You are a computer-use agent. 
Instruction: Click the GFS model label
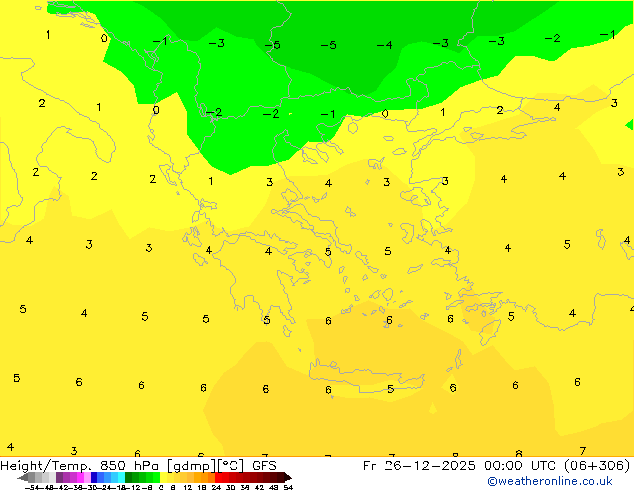coord(264,466)
